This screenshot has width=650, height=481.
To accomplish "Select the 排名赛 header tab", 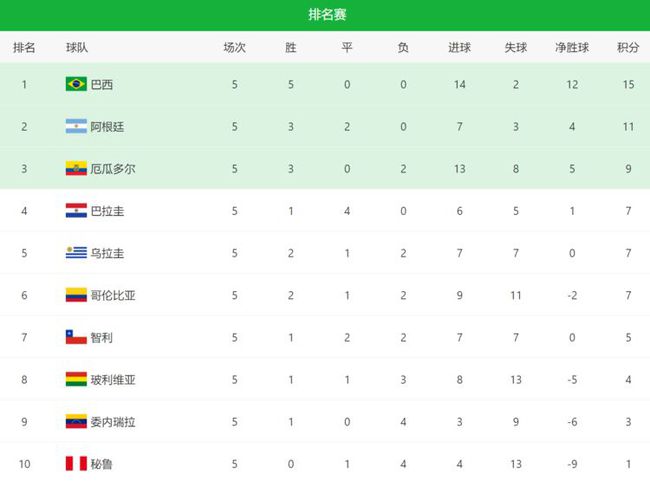I will click(x=327, y=15).
